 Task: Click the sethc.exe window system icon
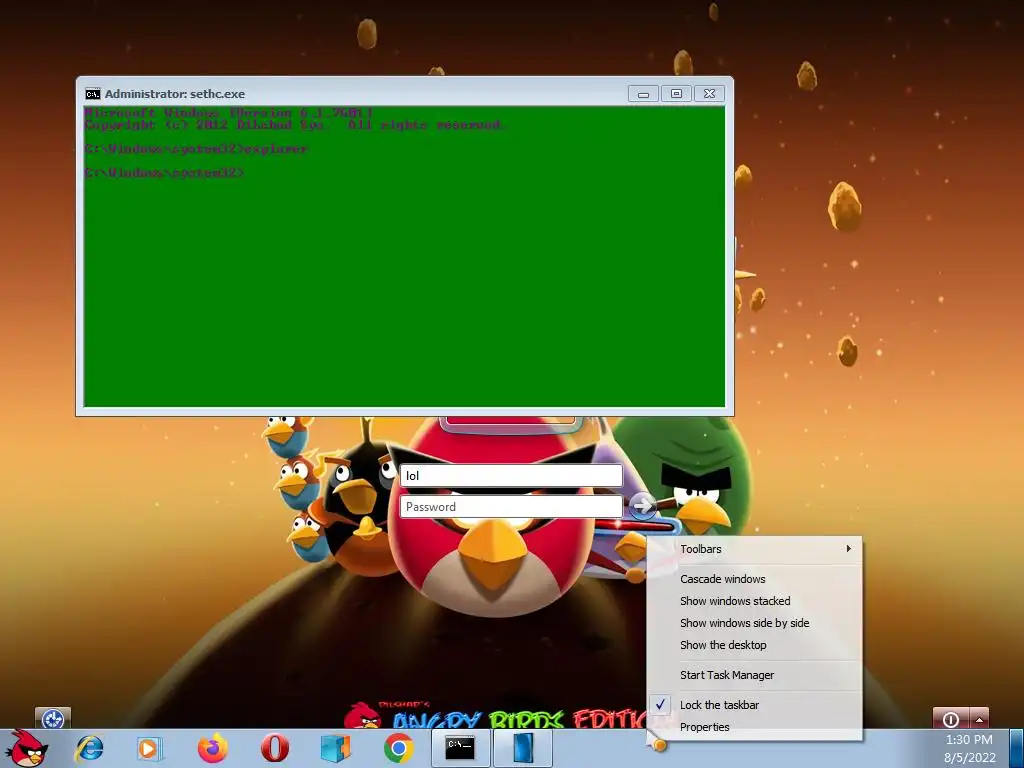[x=93, y=94]
